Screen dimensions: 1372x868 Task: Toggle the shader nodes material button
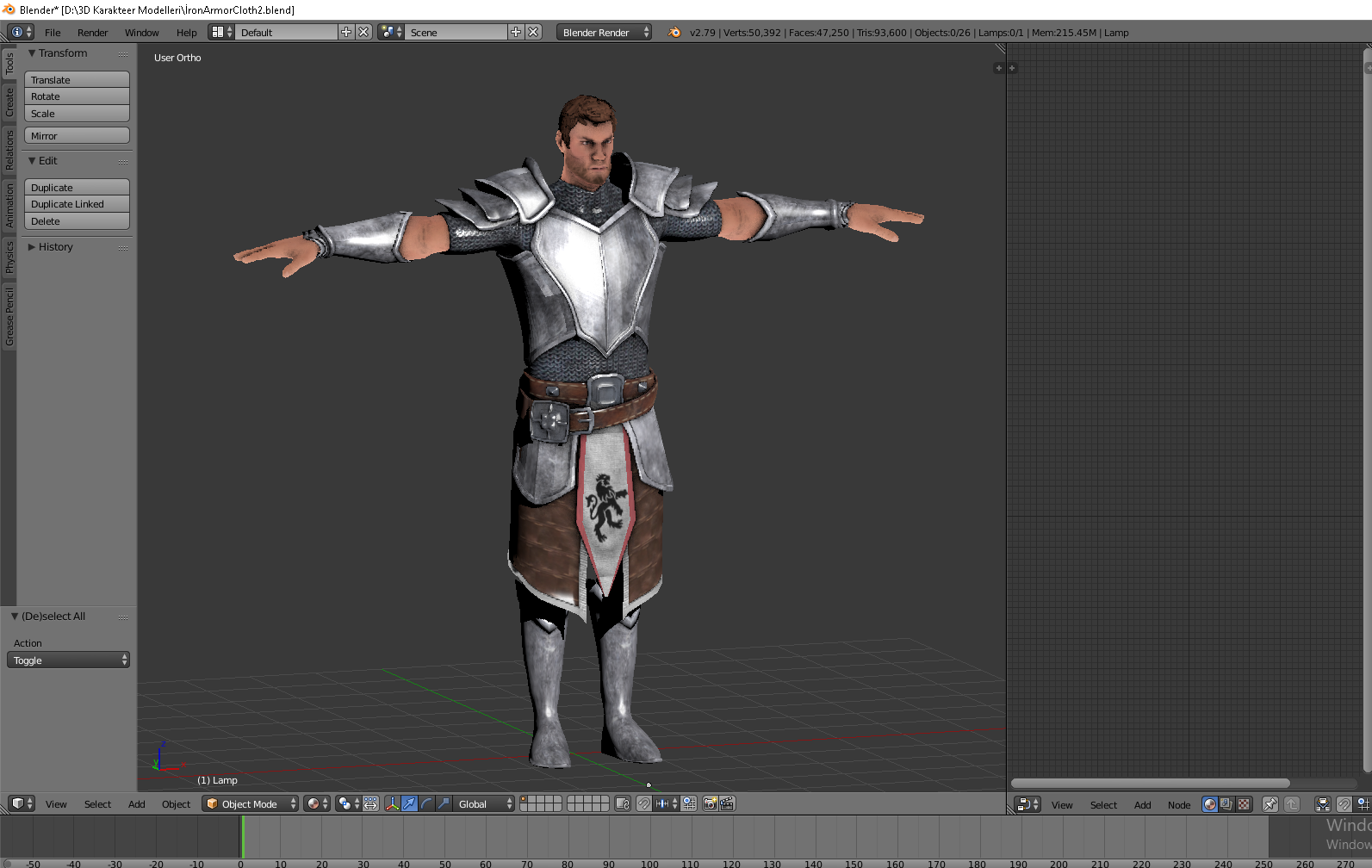[x=1210, y=804]
